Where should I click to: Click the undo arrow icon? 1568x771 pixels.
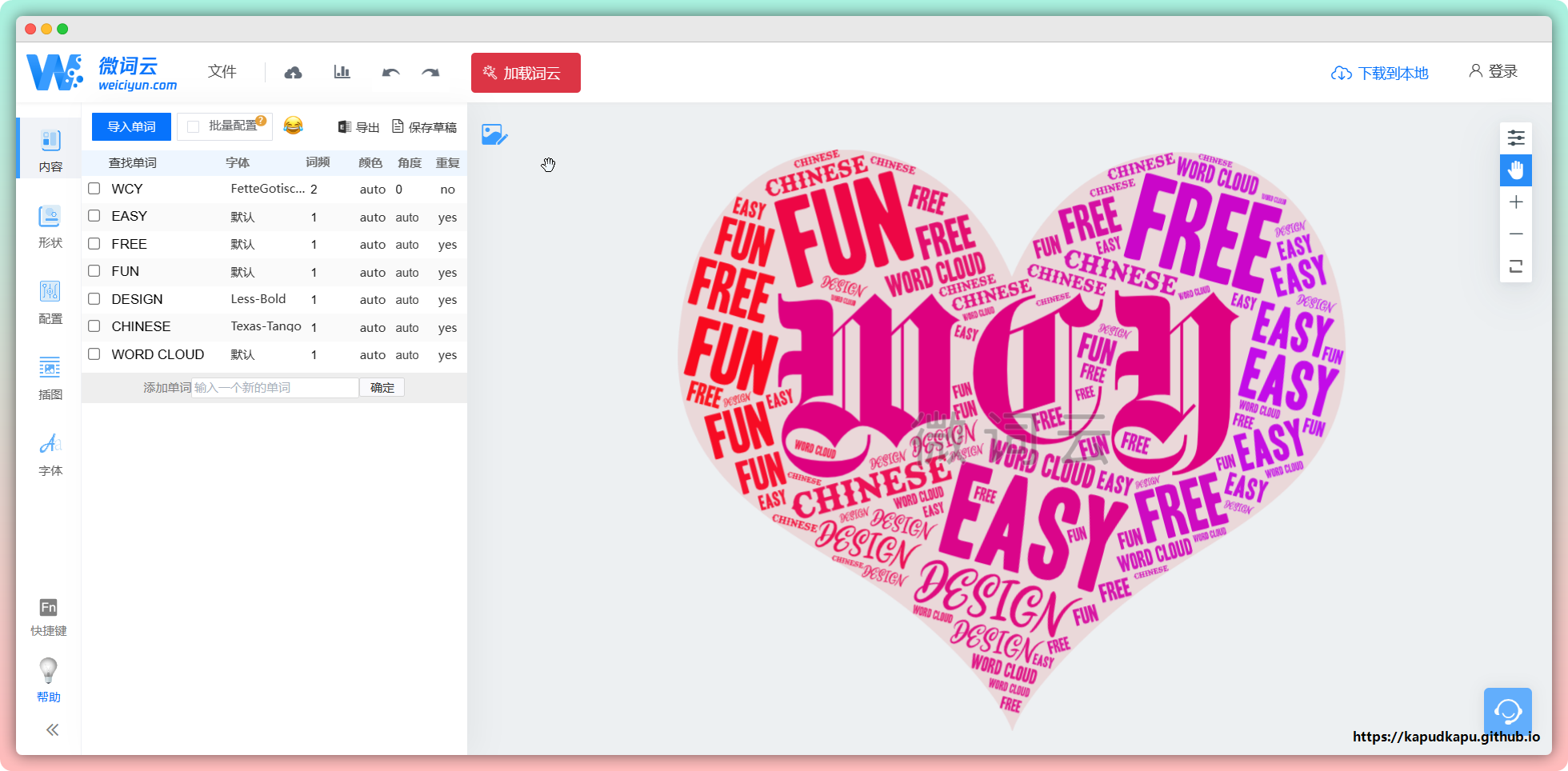coord(390,73)
